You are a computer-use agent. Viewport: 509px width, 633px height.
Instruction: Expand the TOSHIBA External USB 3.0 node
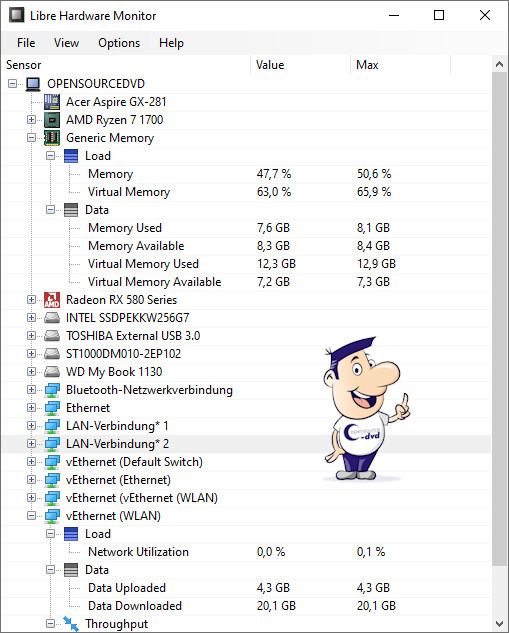pyautogui.click(x=31, y=335)
